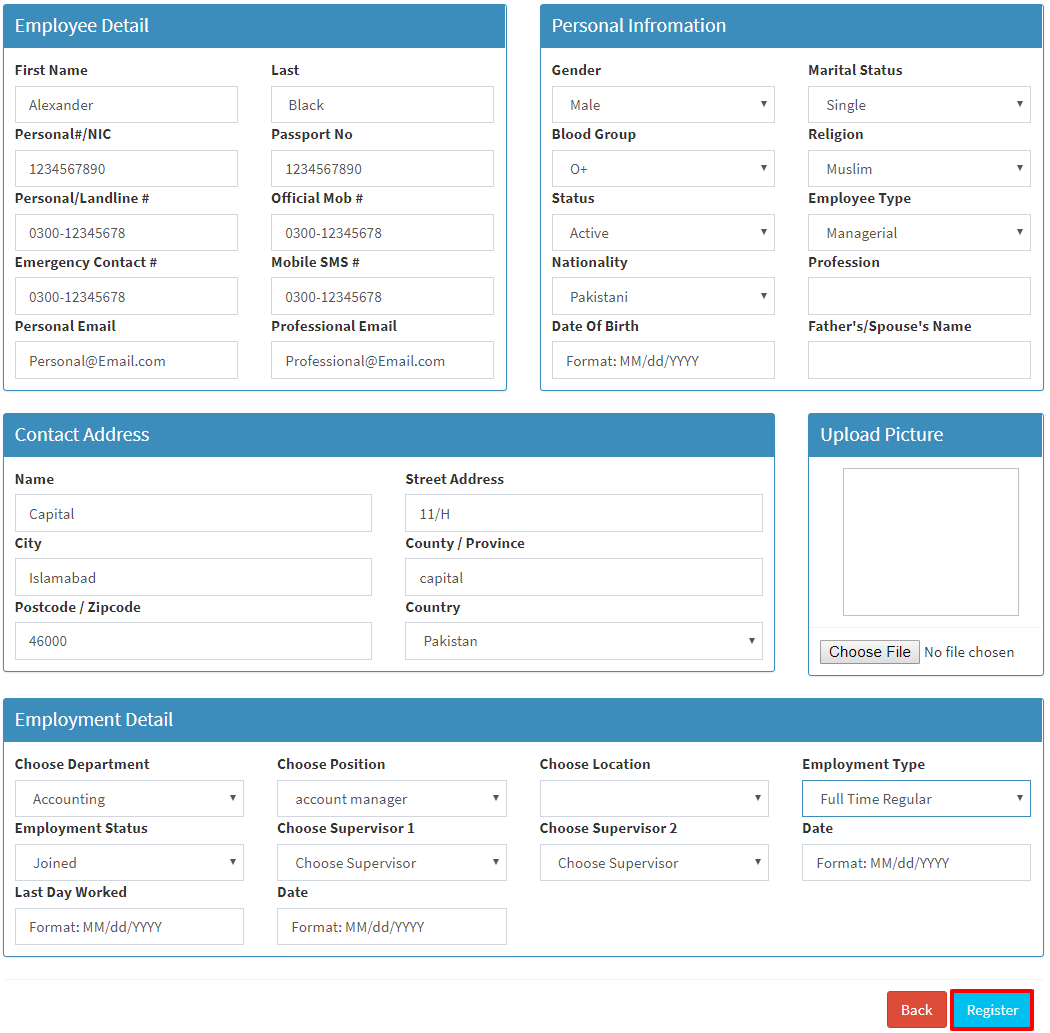Select the Postcode / Zipcode field
This screenshot has height=1033, width=1050.
pos(193,641)
